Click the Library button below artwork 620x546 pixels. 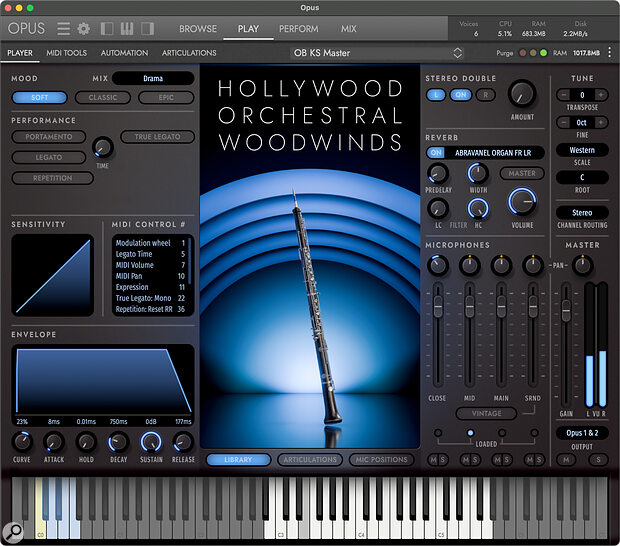pos(238,459)
